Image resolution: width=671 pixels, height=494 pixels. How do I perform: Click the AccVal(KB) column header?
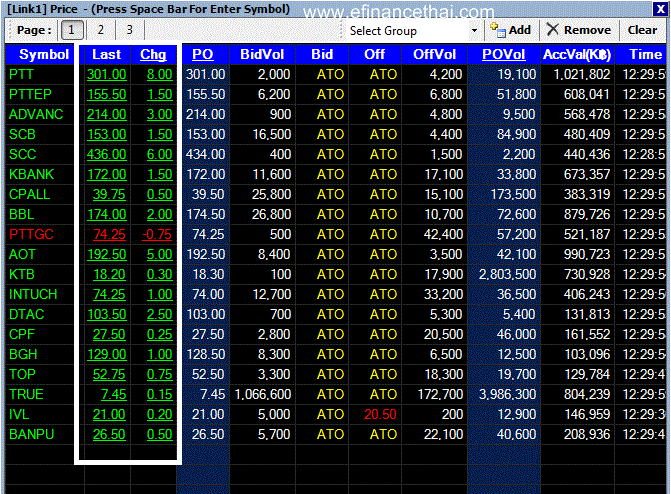(577, 54)
